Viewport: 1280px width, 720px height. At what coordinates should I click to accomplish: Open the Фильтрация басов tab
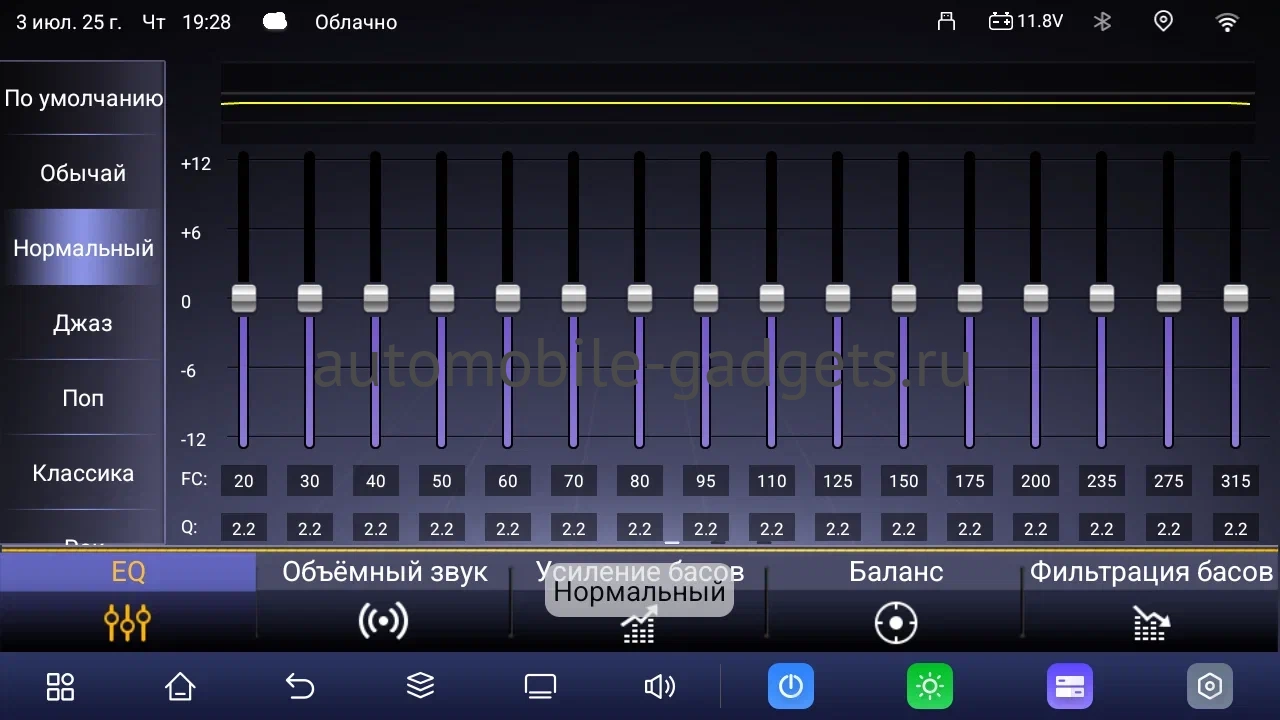point(1151,600)
